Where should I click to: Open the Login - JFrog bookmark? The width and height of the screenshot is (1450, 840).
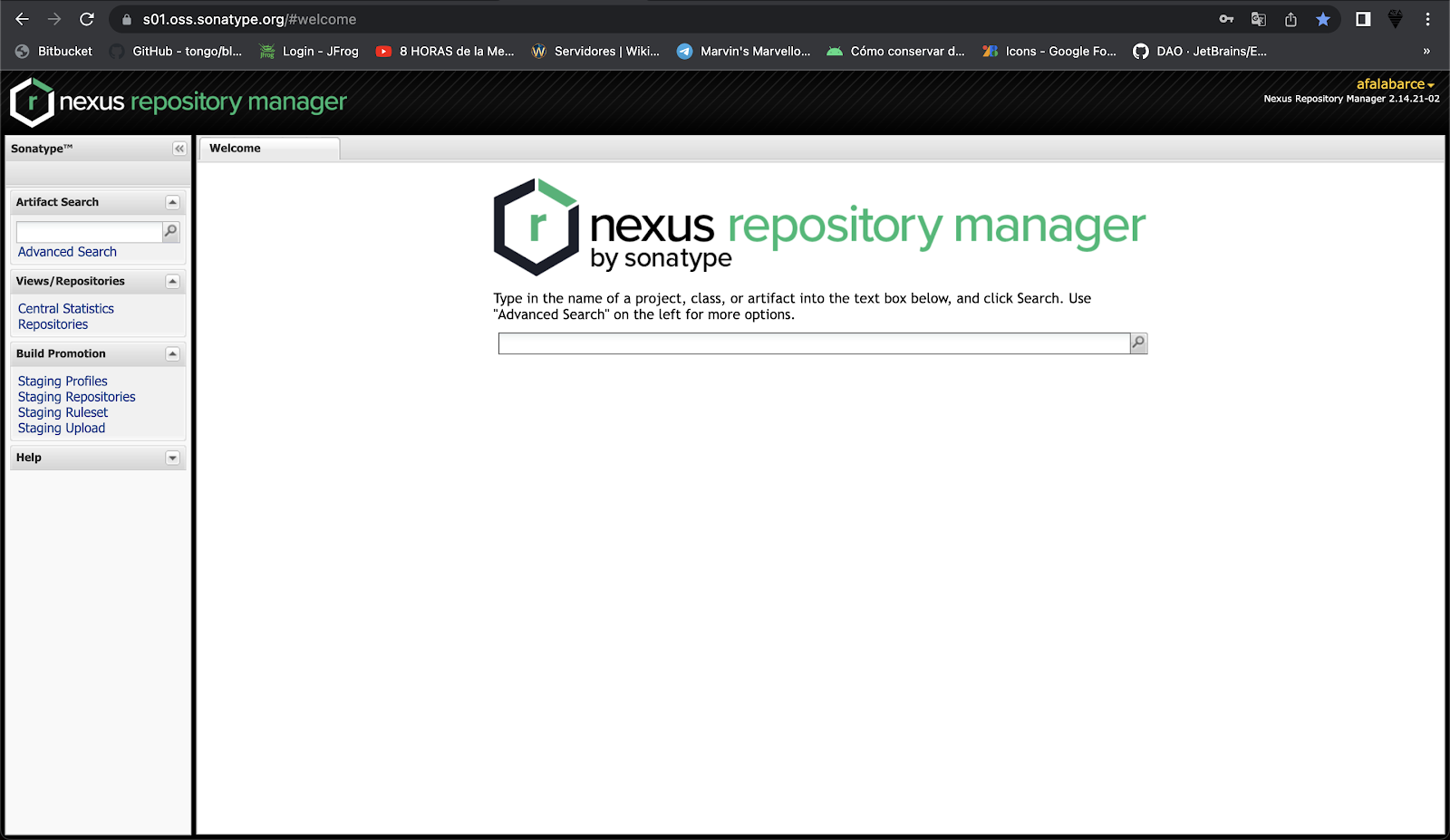tap(309, 52)
